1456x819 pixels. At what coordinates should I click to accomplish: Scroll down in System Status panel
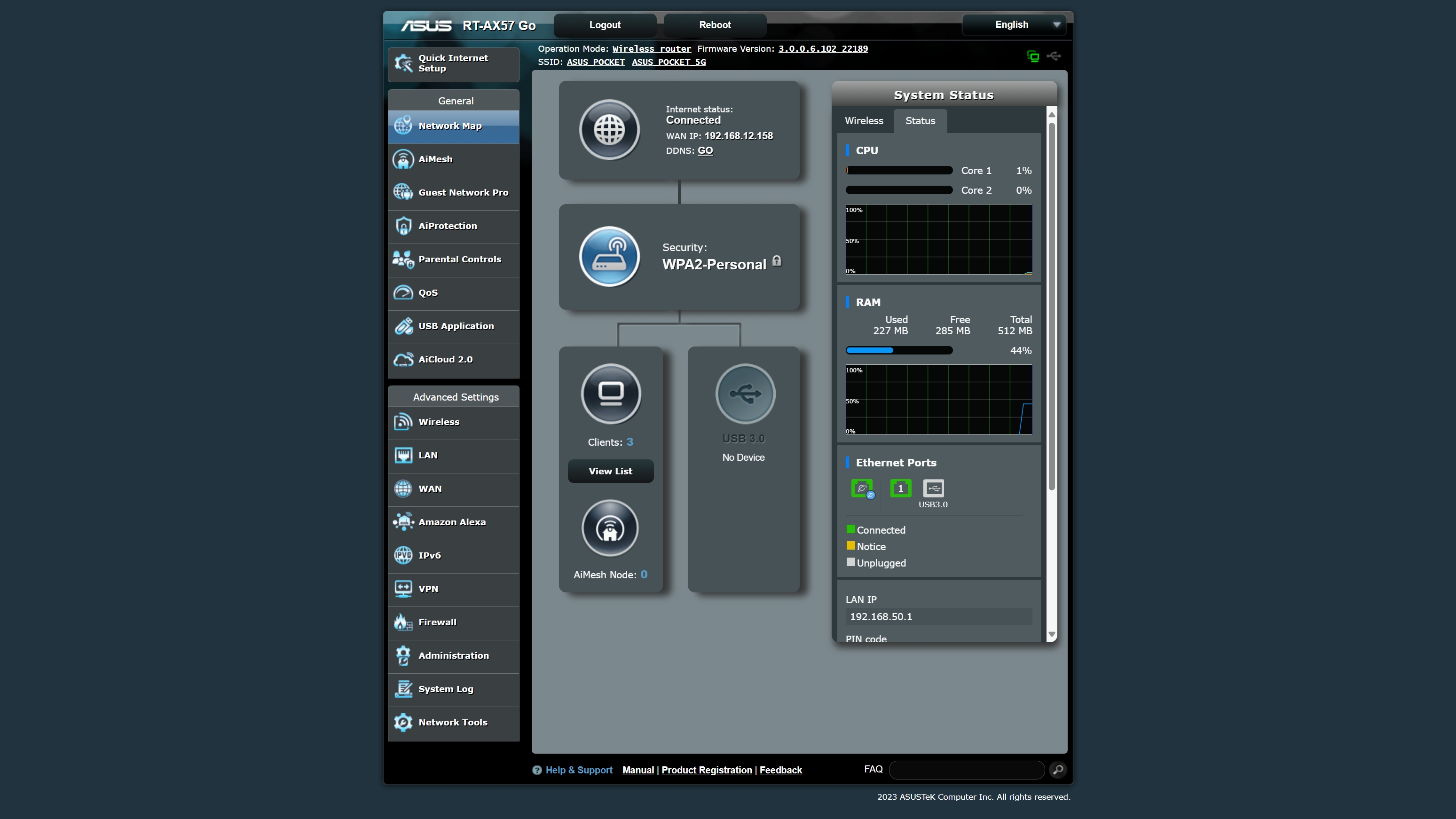(1051, 637)
